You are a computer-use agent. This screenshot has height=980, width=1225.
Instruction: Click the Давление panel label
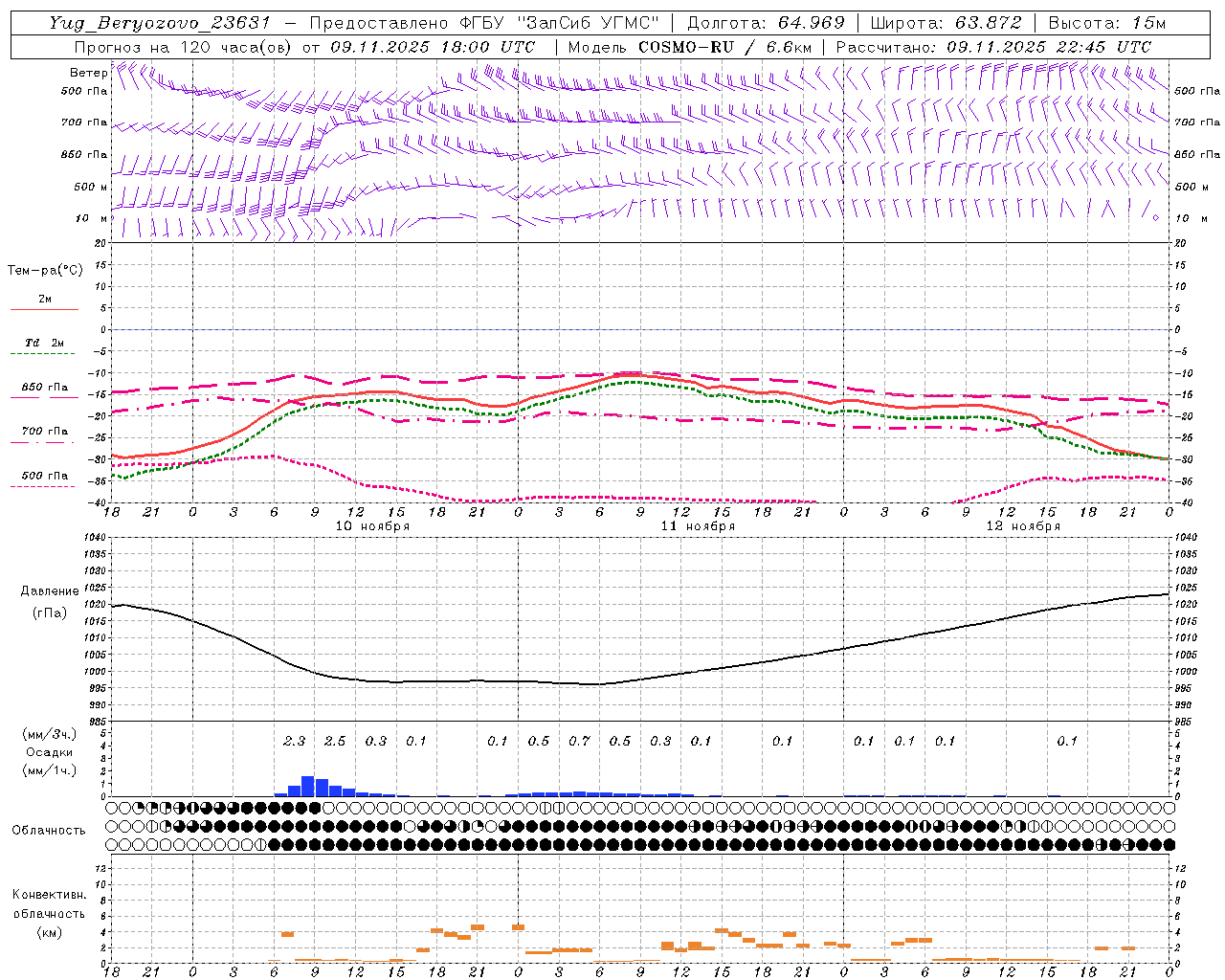point(50,591)
